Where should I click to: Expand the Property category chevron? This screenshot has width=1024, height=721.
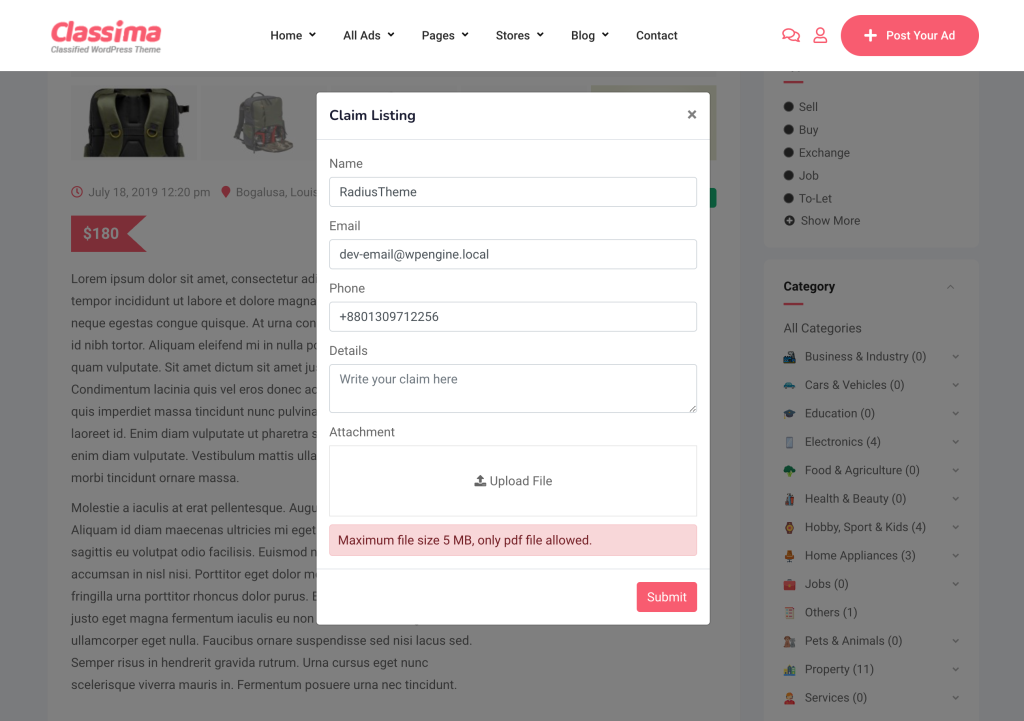point(955,669)
